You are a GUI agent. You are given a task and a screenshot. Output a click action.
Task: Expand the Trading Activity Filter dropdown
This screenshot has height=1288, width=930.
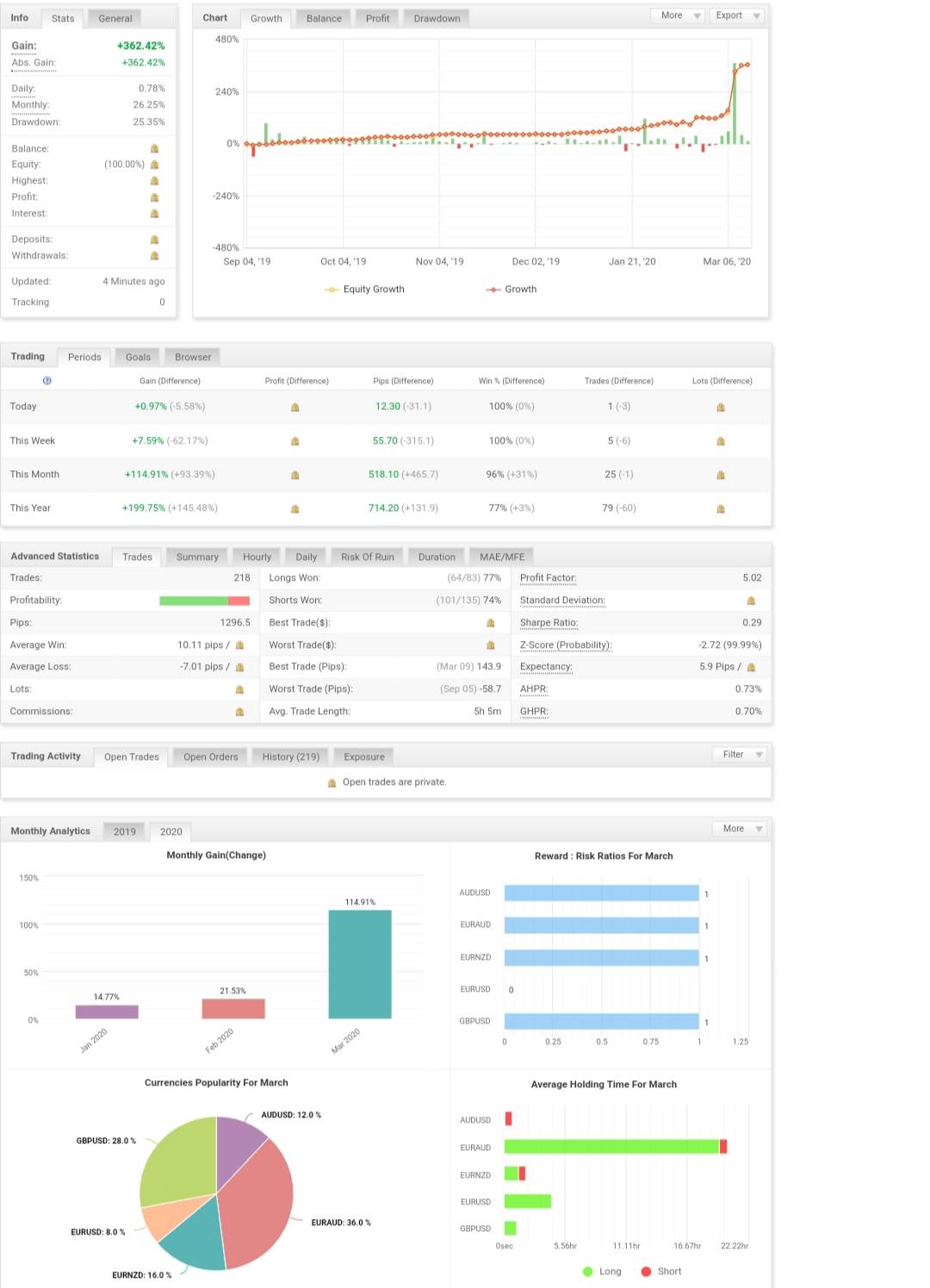pos(740,755)
